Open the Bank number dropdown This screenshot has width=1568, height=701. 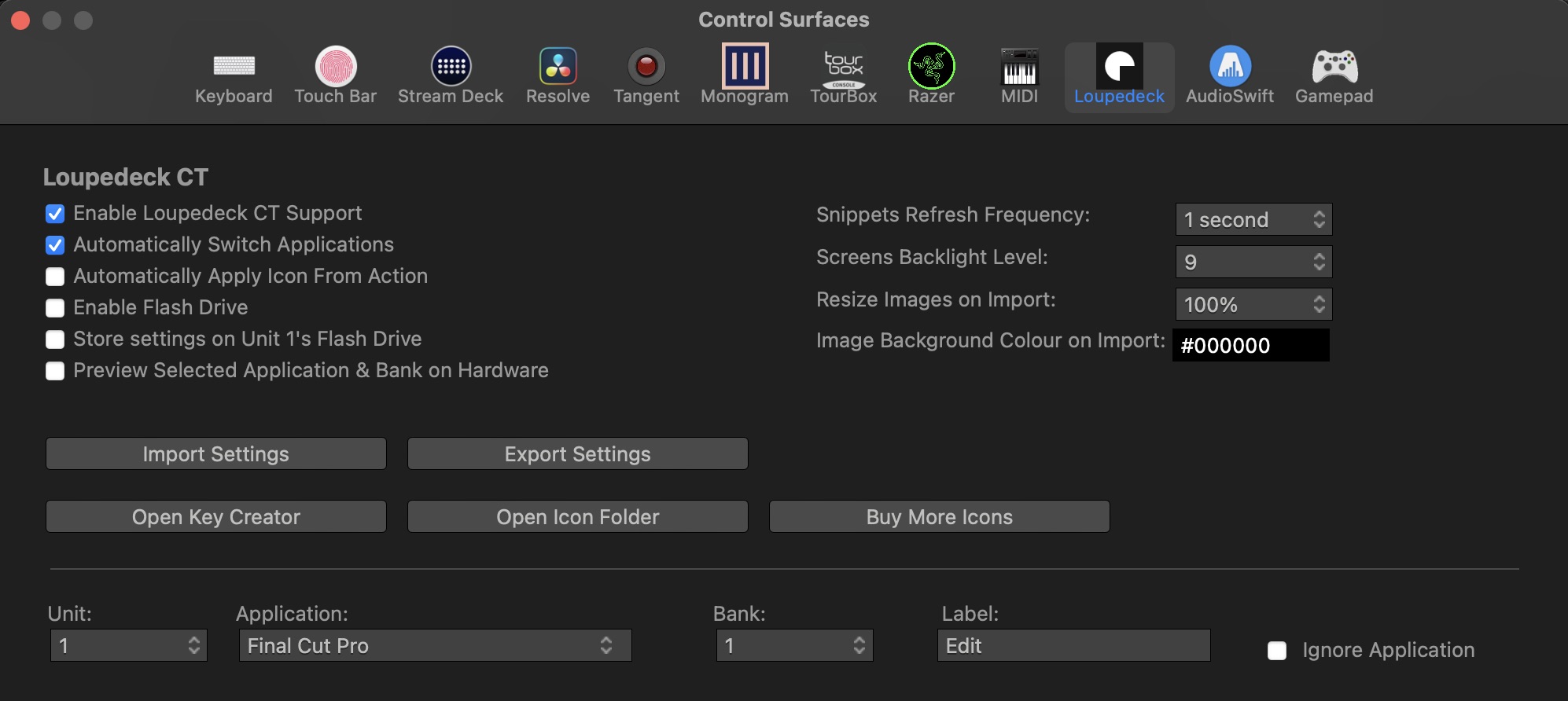click(795, 645)
